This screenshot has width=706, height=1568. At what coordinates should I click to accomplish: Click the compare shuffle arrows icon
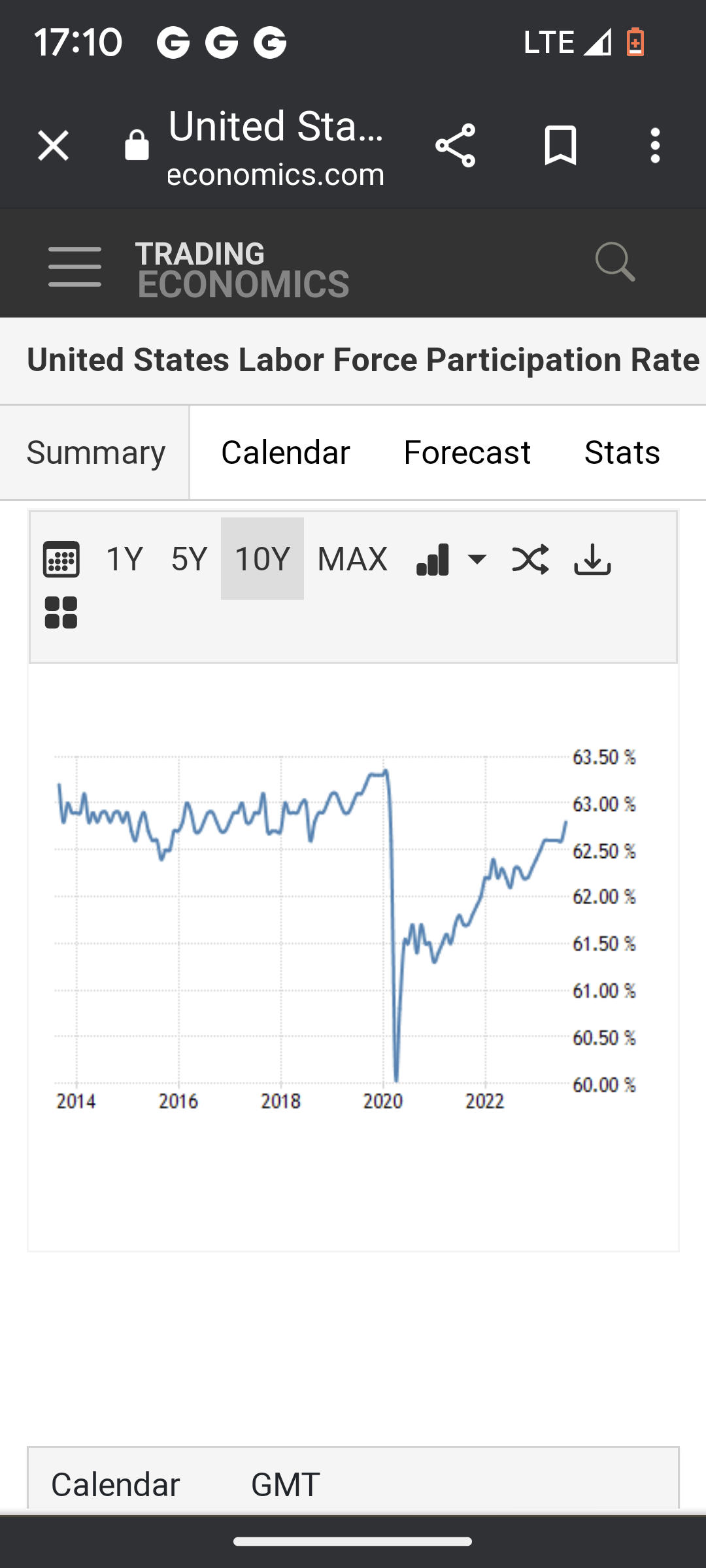click(530, 559)
